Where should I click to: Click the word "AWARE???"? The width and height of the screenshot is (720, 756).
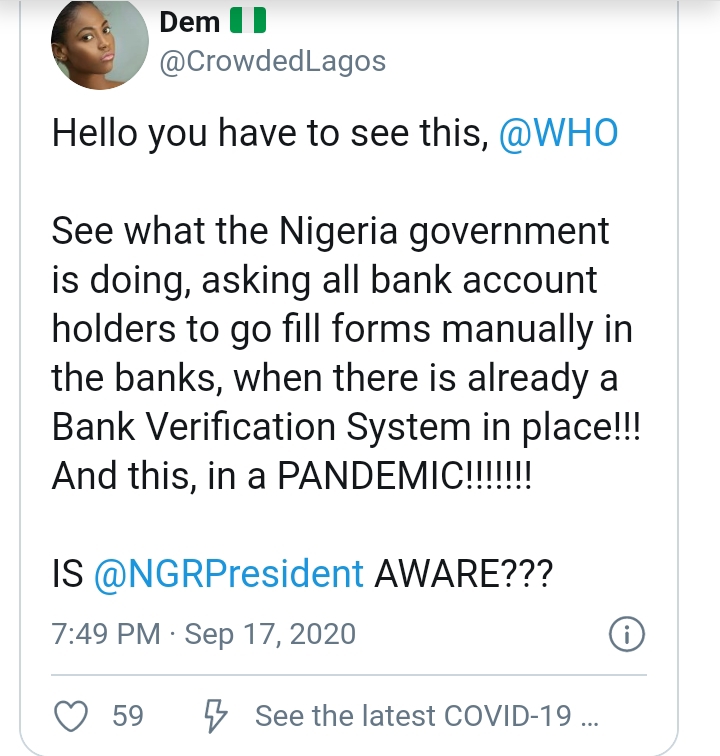tap(462, 574)
